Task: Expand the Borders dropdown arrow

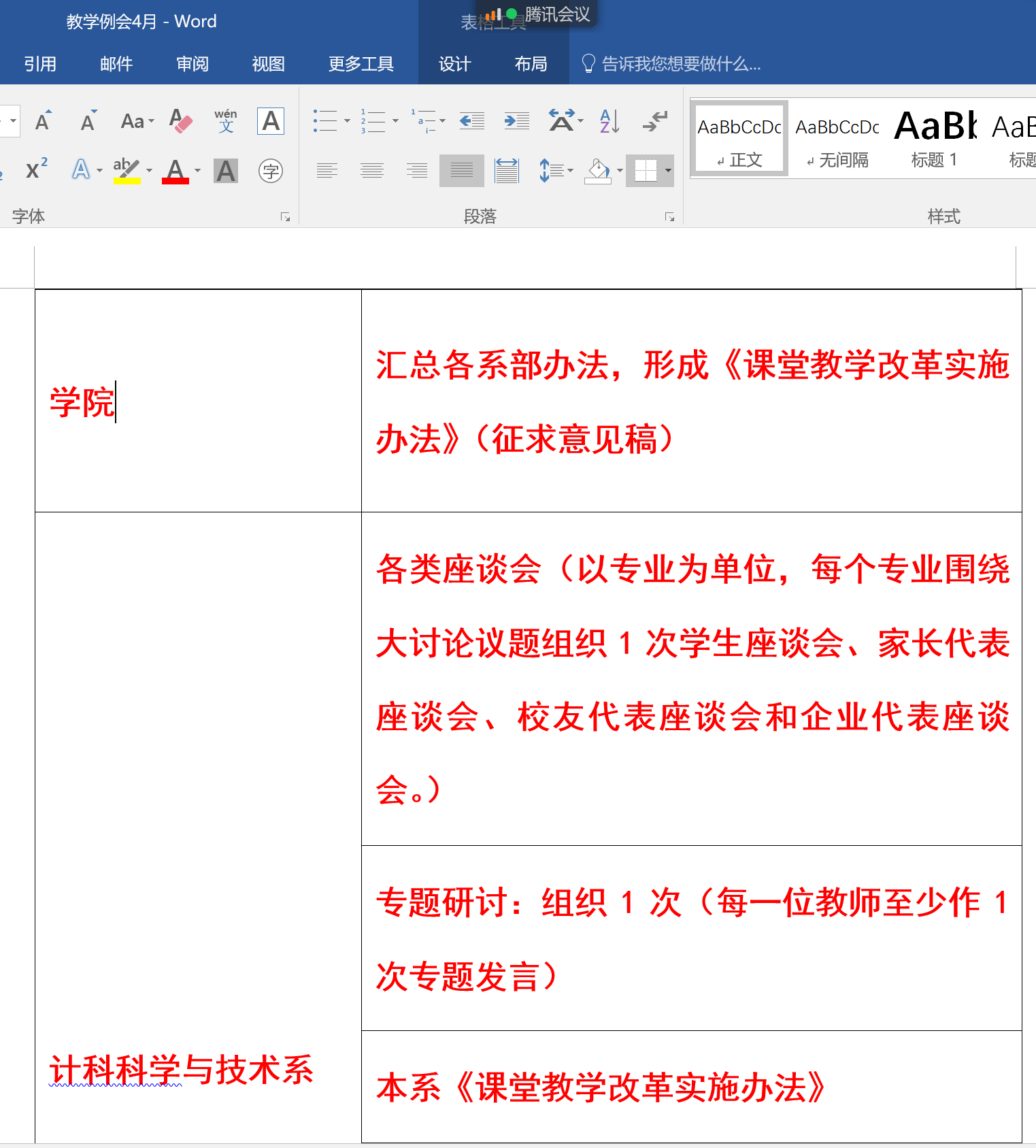Action: [x=669, y=171]
